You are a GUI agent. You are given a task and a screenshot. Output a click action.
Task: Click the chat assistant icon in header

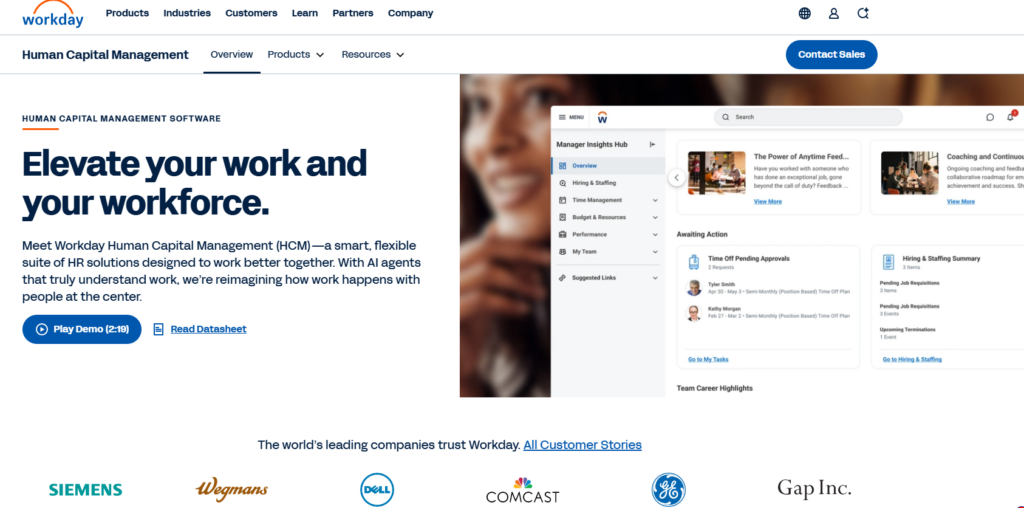coord(863,13)
